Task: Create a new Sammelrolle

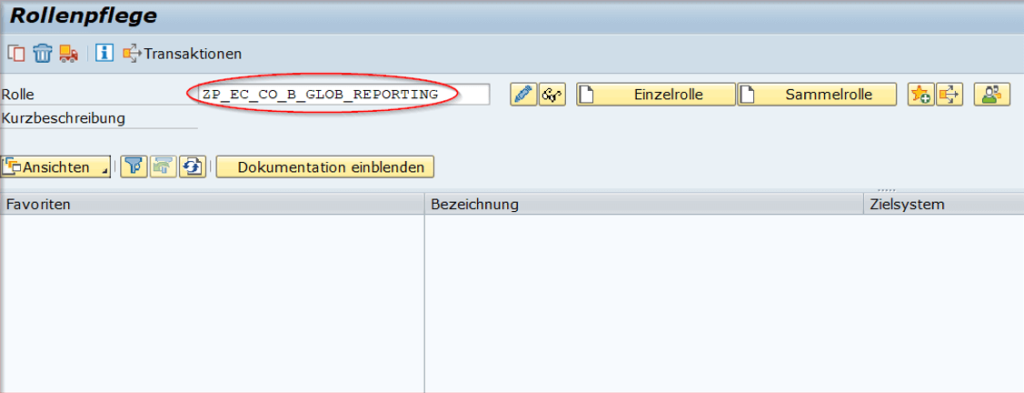Action: [816, 94]
